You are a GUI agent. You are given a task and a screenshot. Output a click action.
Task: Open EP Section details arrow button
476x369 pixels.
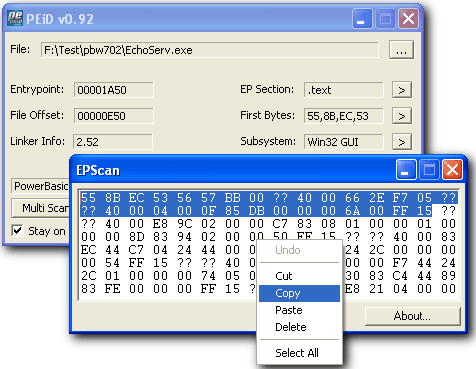click(x=402, y=90)
